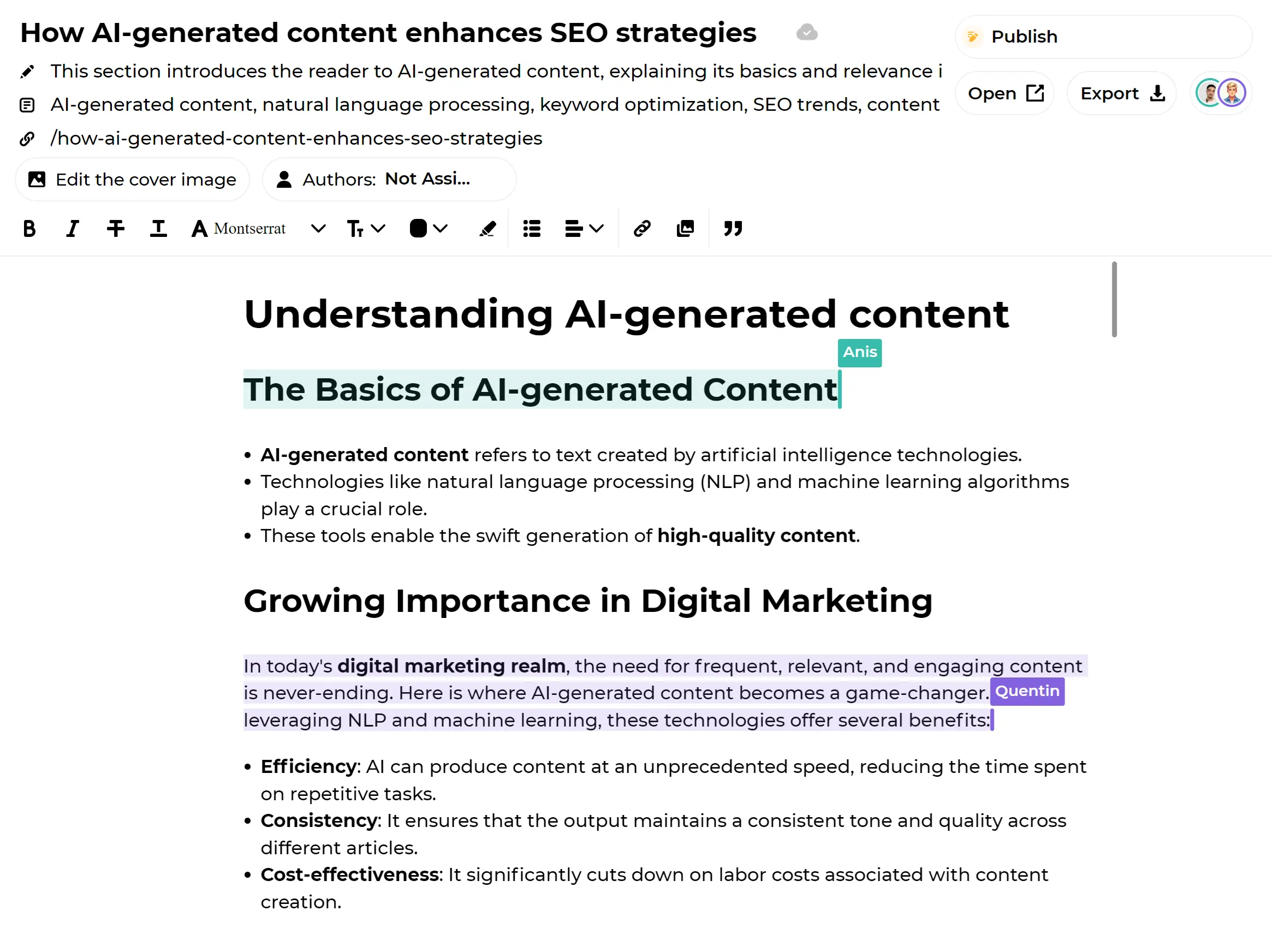Click the Bold formatting icon
The image size is (1273, 952).
tap(29, 228)
